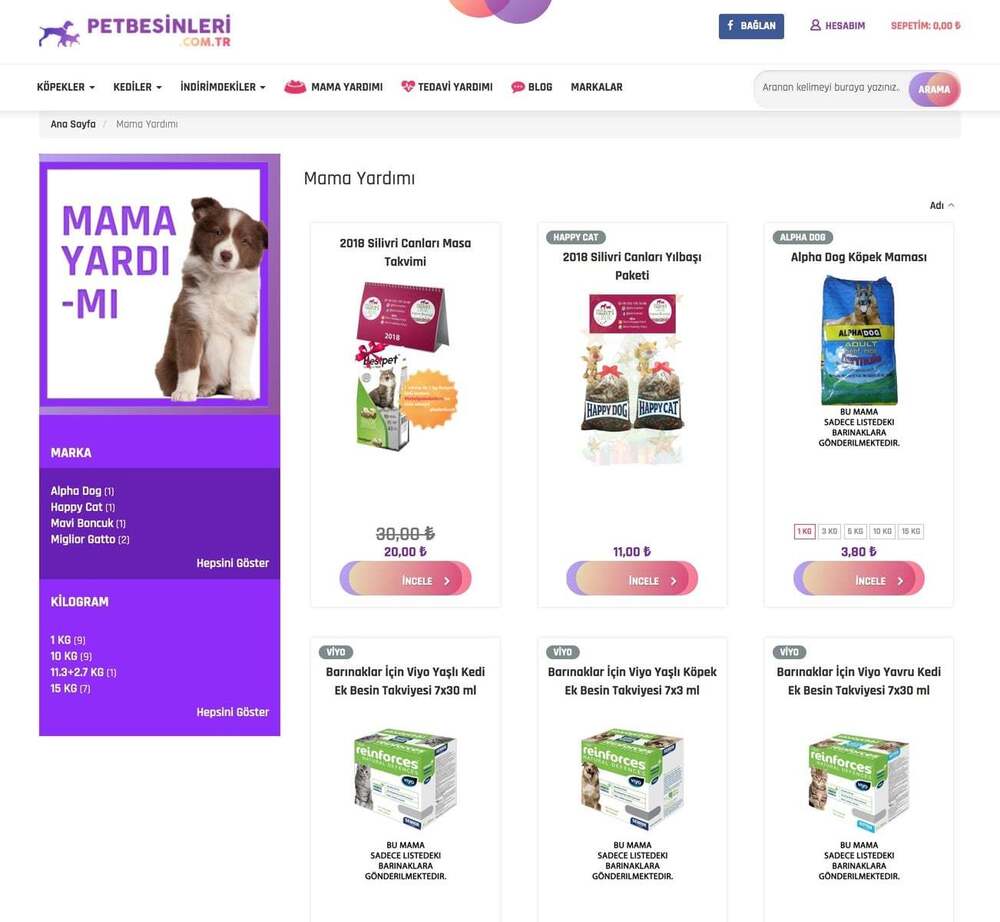Select the 15 KG size option
Viewport: 1000px width, 922px height.
pyautogui.click(x=911, y=531)
